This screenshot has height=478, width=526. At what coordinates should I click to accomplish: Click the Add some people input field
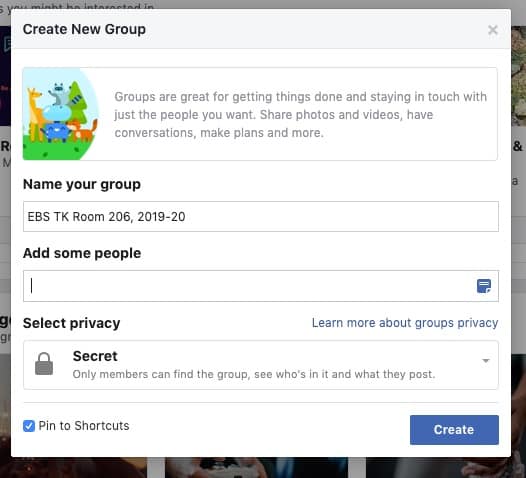(x=261, y=286)
